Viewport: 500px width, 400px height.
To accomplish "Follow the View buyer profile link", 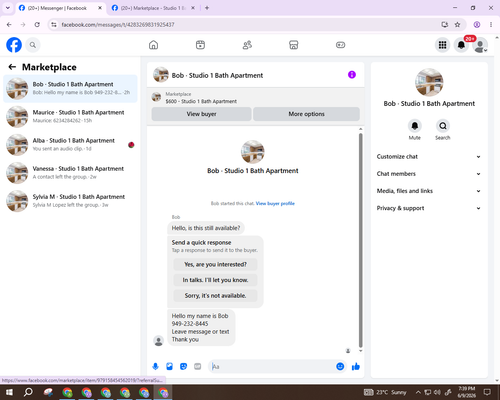I will click(275, 203).
